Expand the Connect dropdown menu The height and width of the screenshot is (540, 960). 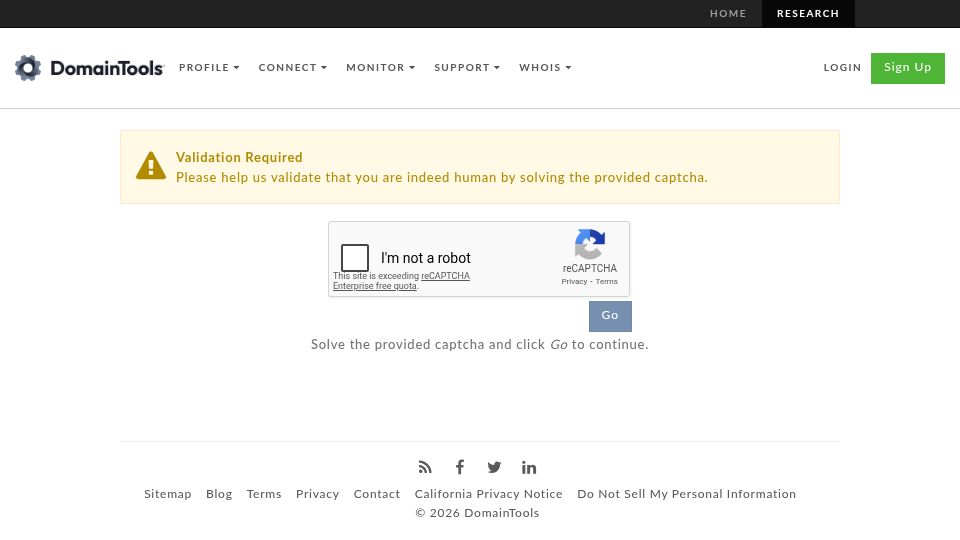coord(293,67)
